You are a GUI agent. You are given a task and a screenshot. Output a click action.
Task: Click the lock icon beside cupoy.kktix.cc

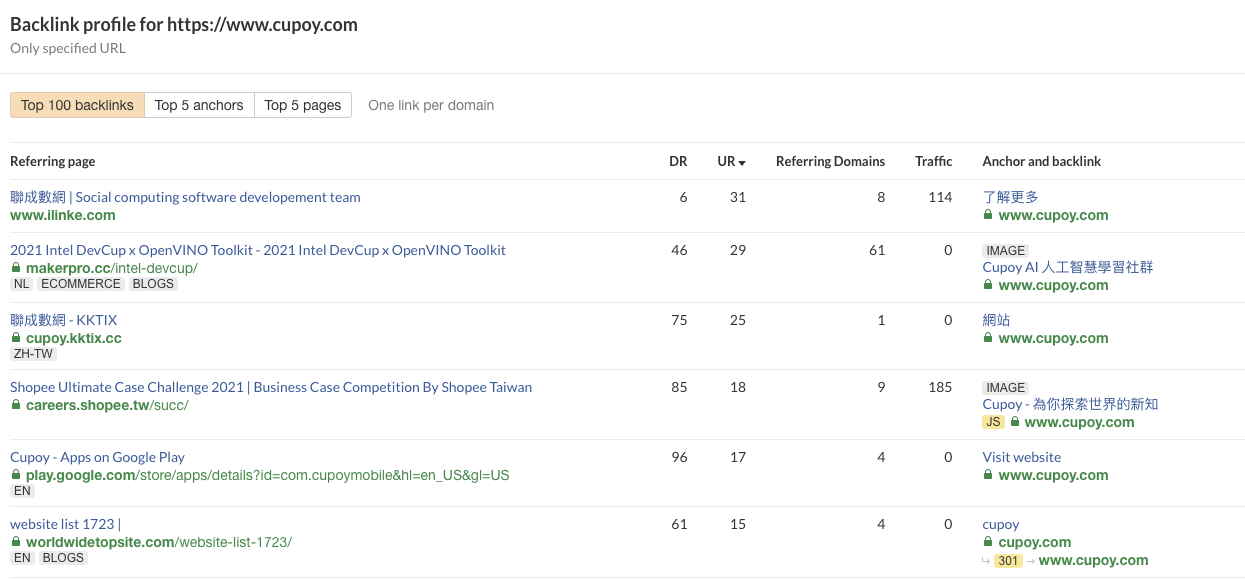16,338
